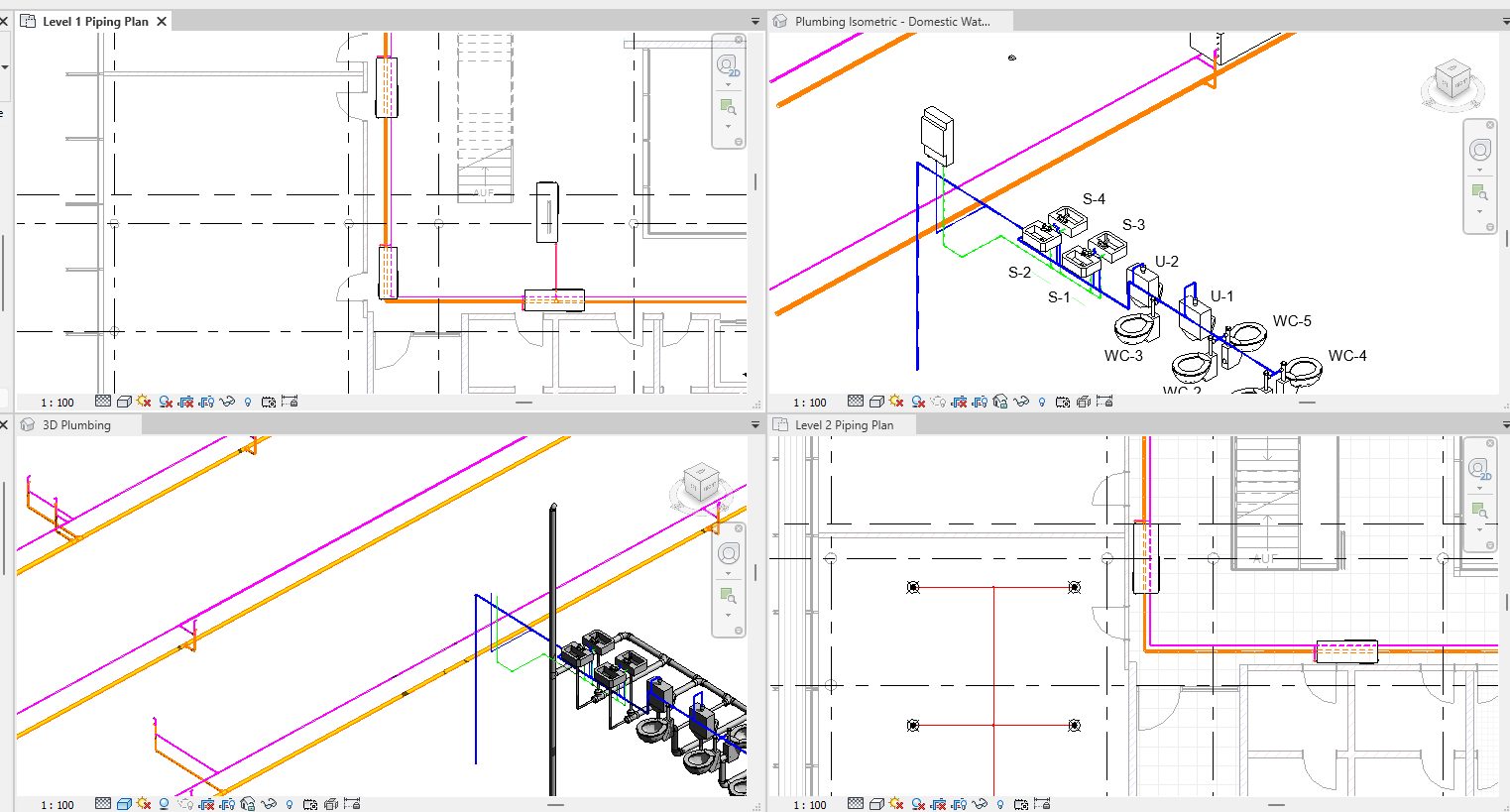
Task: Select the Level 2 Piping Plan tab
Action: point(844,425)
